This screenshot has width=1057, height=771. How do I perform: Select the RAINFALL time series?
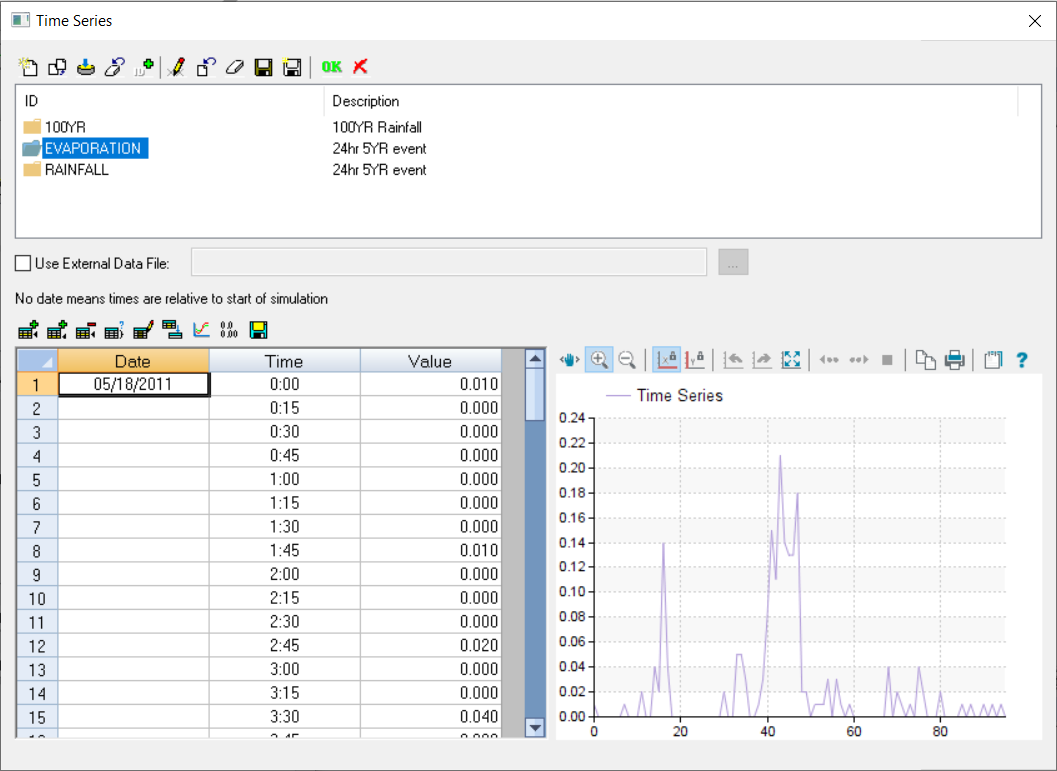coord(70,169)
